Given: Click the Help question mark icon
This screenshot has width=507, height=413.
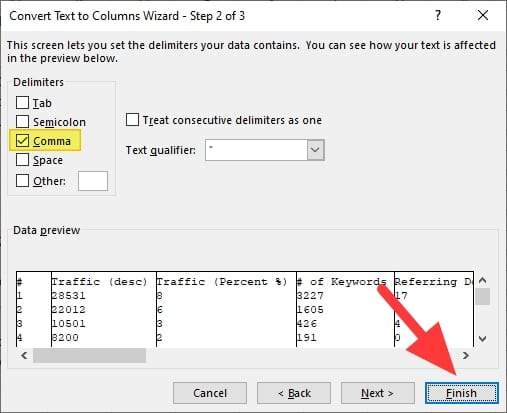Looking at the screenshot, I should click(x=438, y=15).
